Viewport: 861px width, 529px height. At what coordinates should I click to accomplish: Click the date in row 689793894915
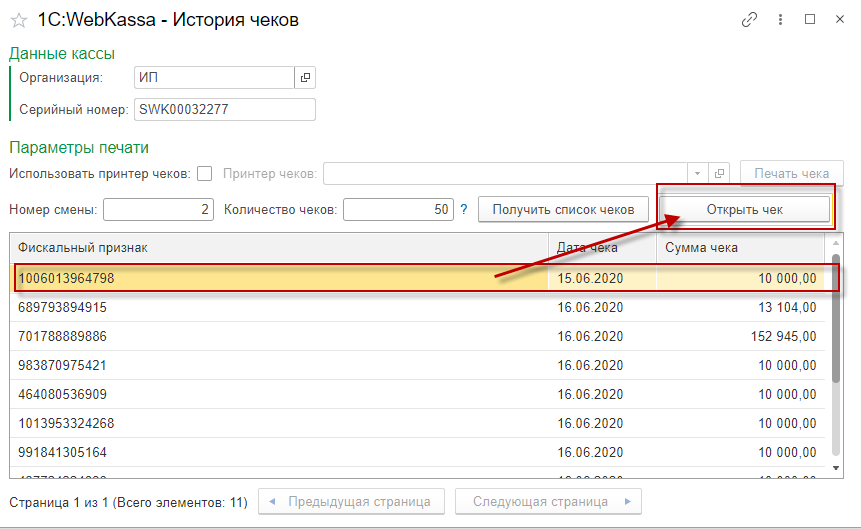[602, 307]
